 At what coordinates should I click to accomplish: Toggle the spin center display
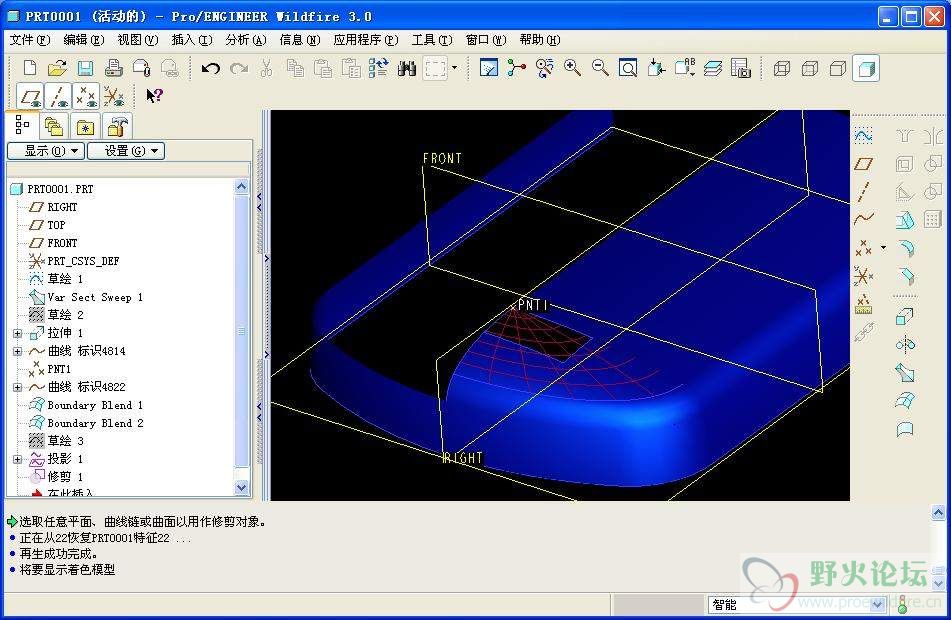click(517, 68)
